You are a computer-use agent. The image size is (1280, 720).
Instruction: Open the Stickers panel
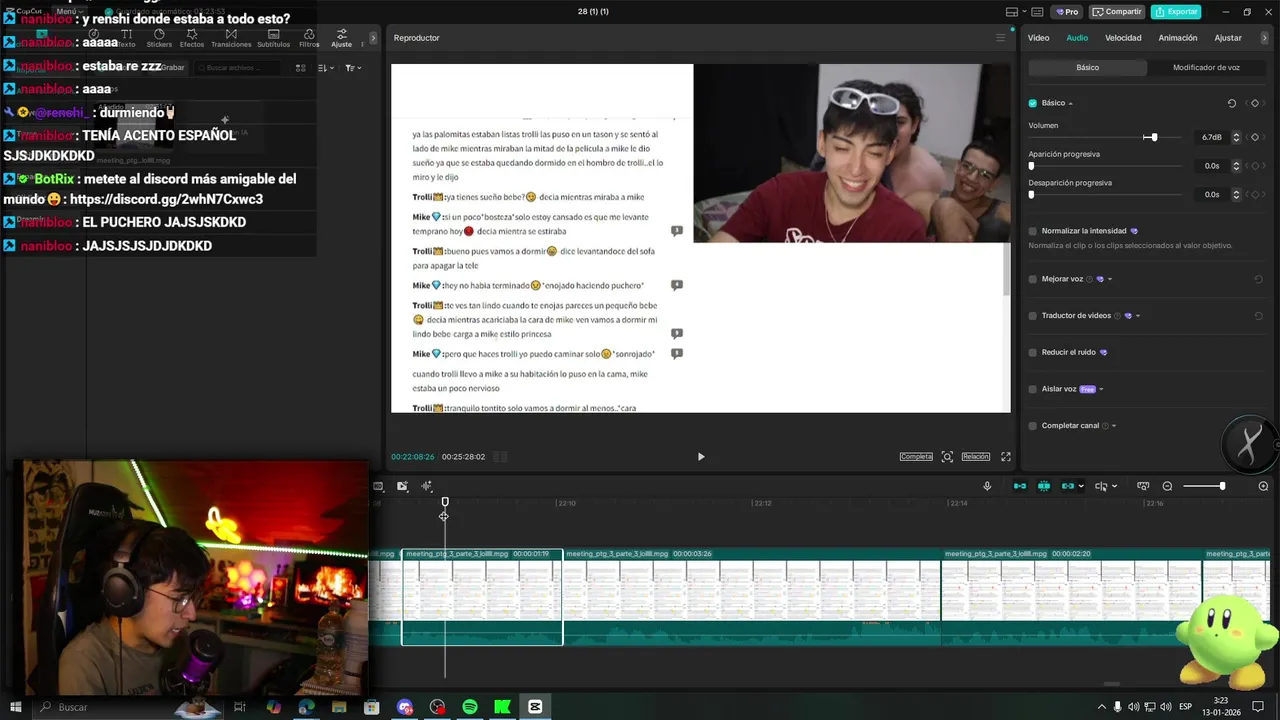click(159, 38)
